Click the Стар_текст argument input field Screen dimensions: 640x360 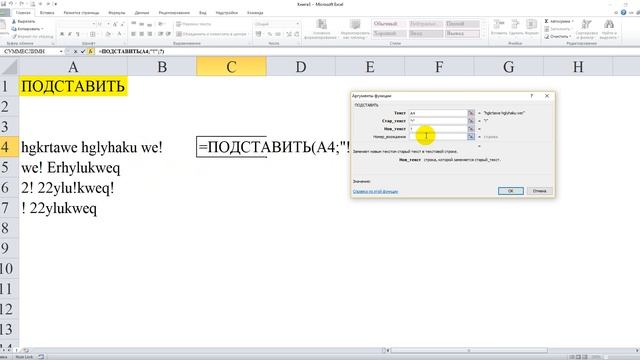pos(438,121)
